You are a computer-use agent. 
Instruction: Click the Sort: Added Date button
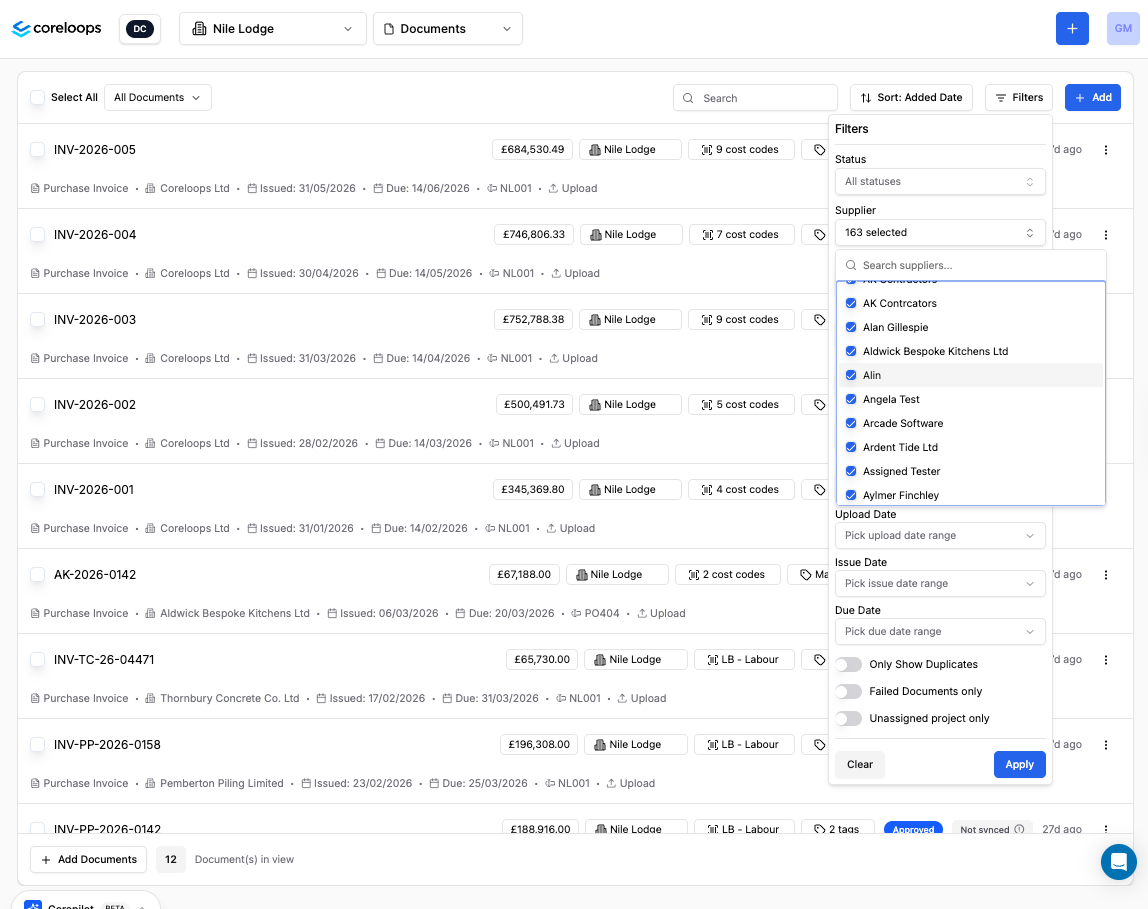click(x=911, y=97)
